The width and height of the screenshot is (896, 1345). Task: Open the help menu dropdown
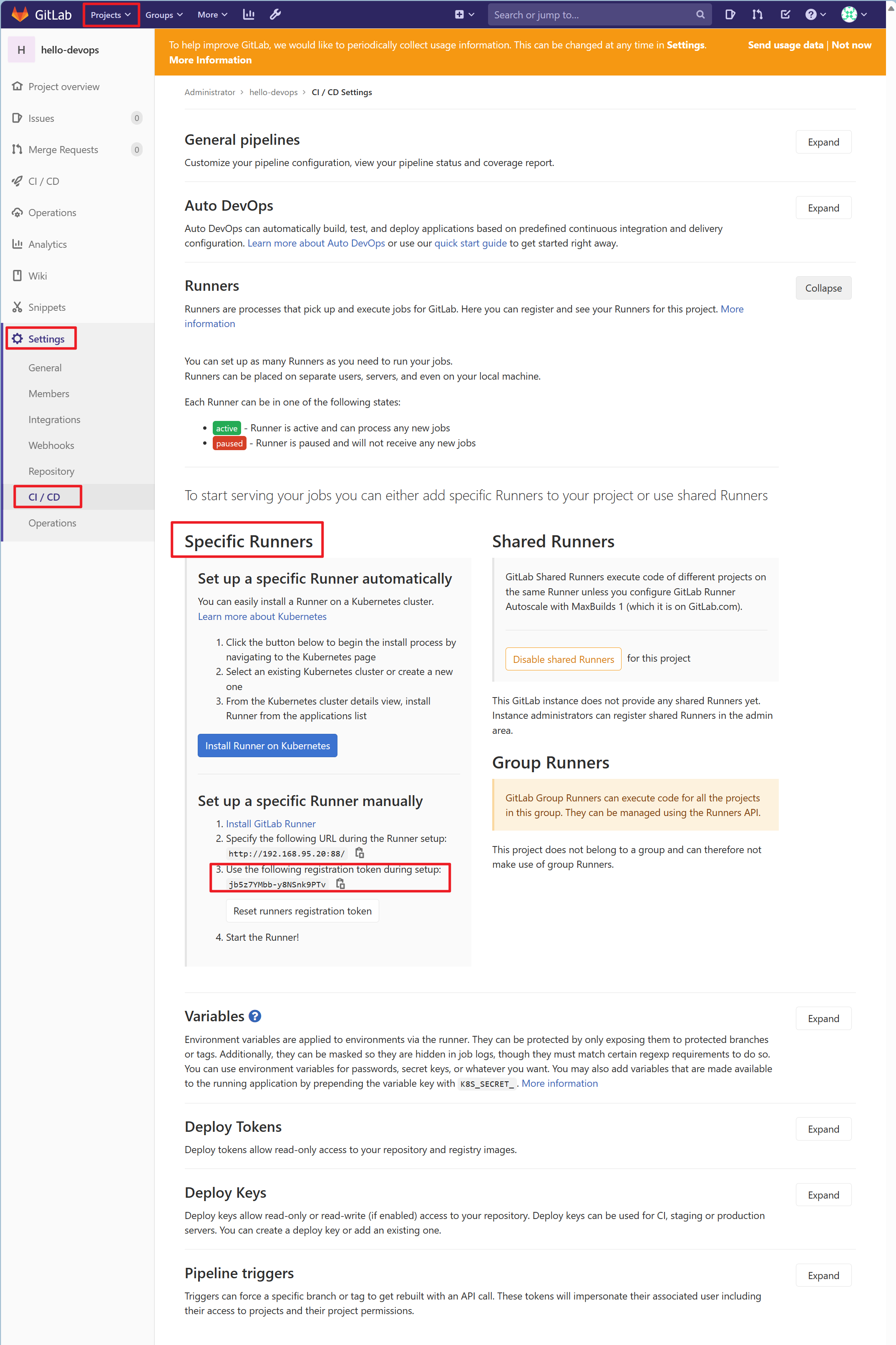815,14
